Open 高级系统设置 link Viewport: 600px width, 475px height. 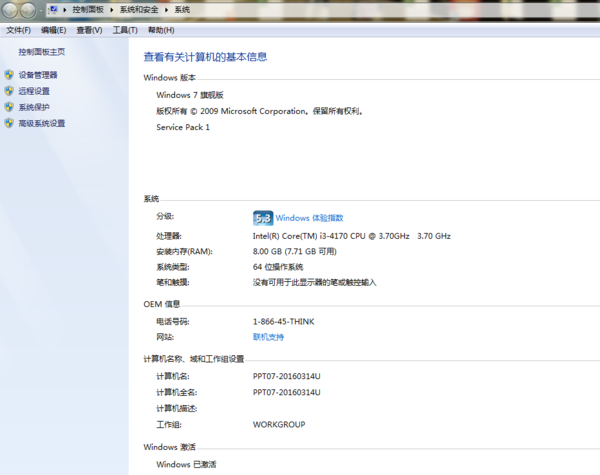(x=42, y=123)
